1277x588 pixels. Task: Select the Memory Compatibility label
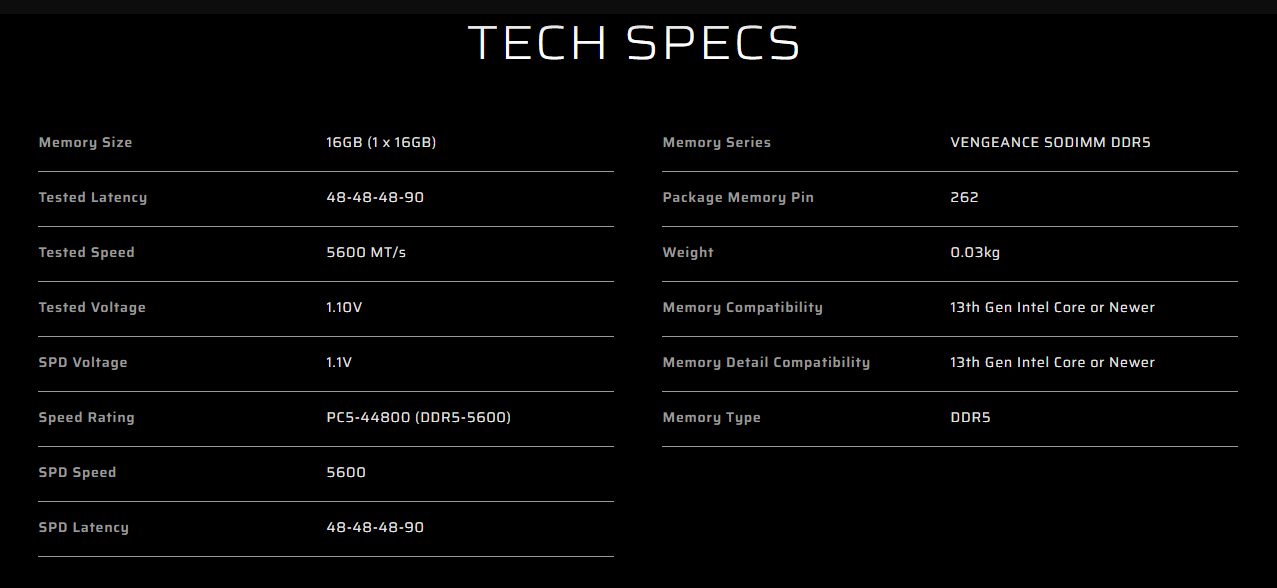743,308
